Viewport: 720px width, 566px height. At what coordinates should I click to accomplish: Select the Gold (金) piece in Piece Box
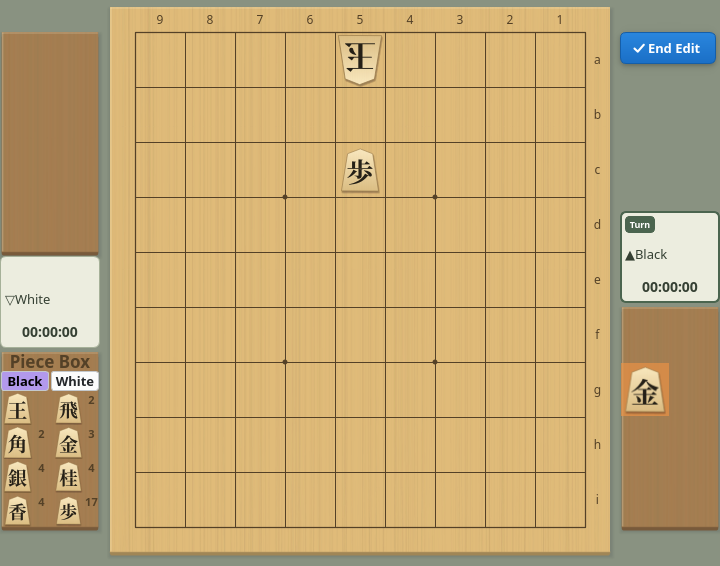[69, 443]
